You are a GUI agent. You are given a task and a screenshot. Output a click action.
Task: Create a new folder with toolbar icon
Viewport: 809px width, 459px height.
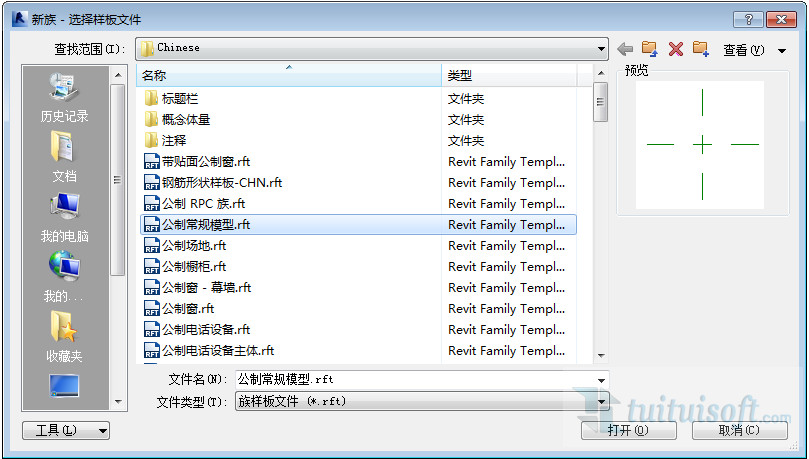(x=700, y=49)
